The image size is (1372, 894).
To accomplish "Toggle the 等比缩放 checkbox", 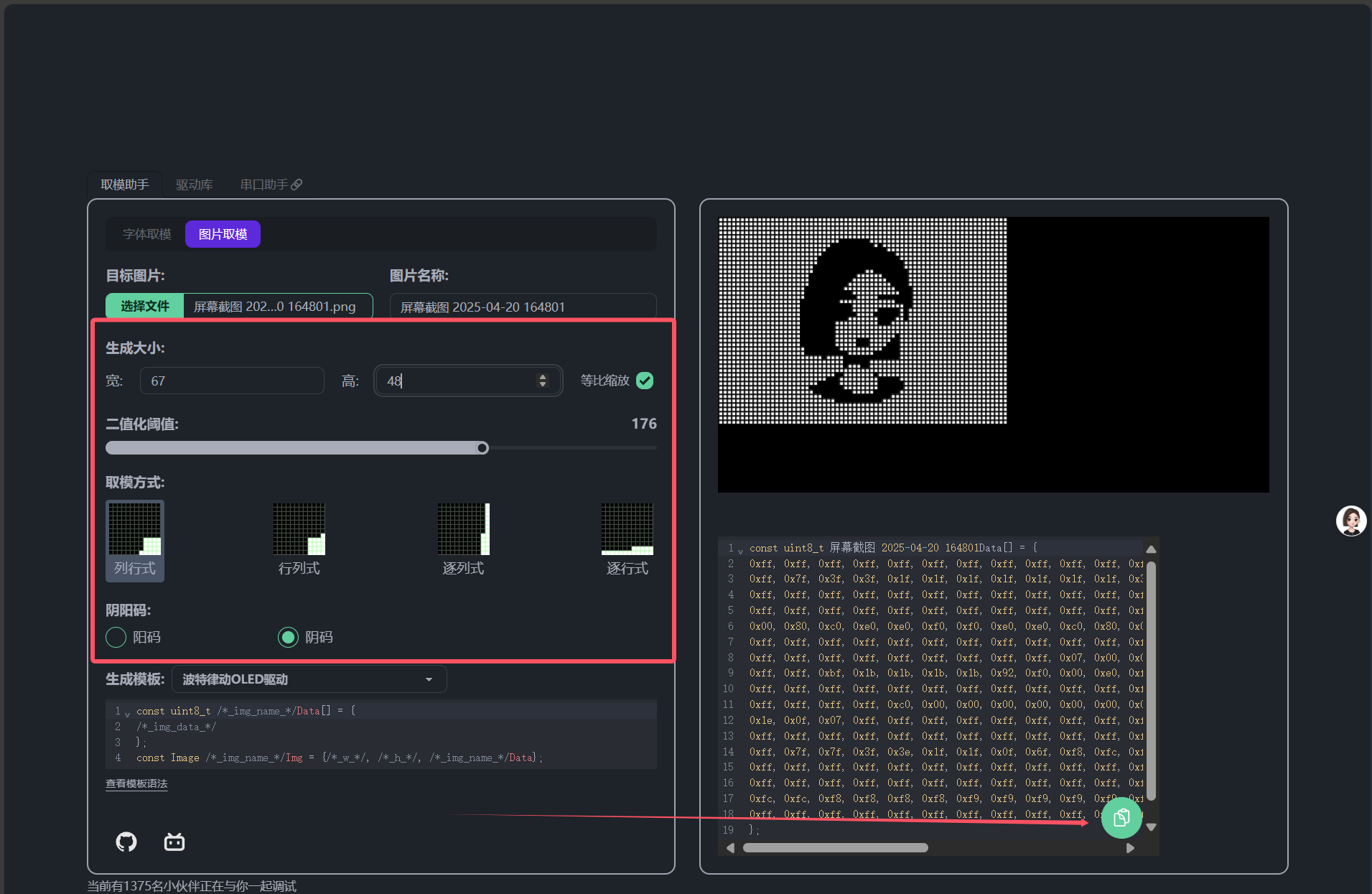I will click(x=645, y=381).
